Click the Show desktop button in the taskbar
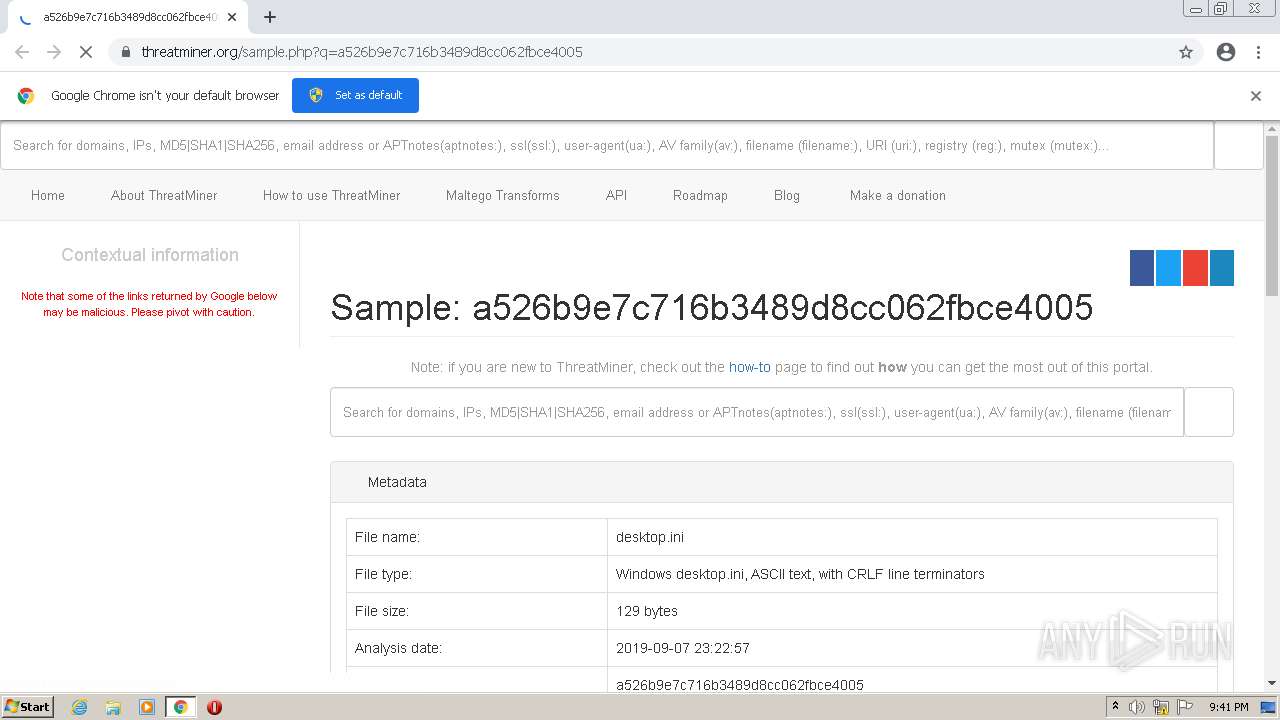This screenshot has width=1280, height=720. tap(1269, 707)
